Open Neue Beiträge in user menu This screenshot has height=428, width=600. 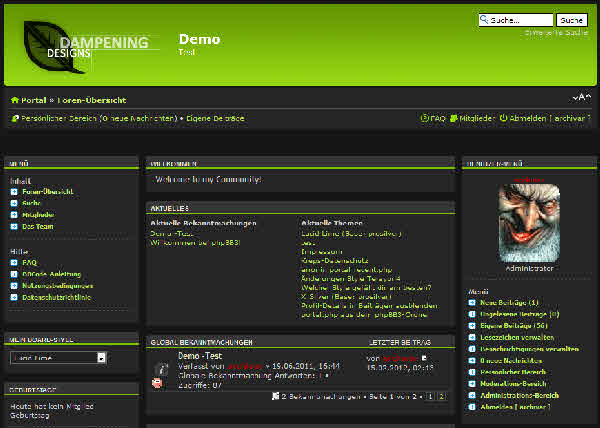click(x=510, y=302)
